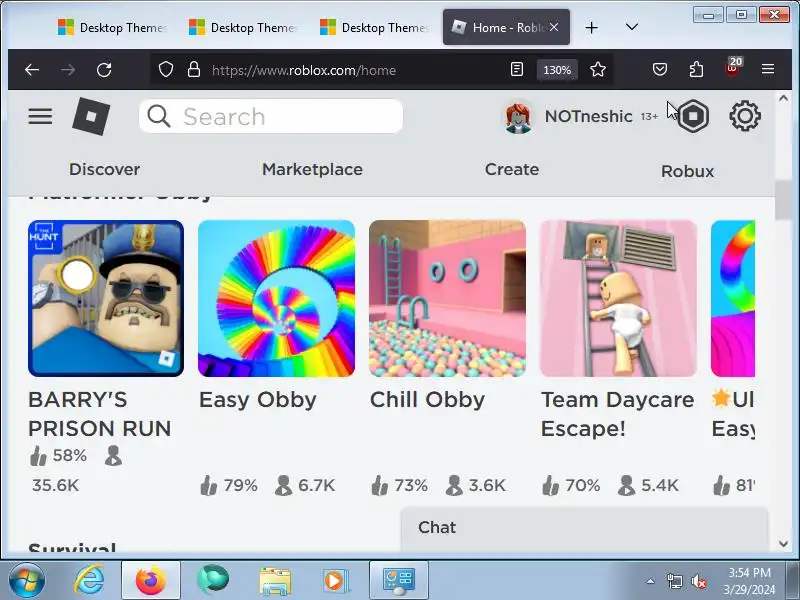Close the Home - Roblox tab
Screen dimensions: 800x600
click(554, 27)
